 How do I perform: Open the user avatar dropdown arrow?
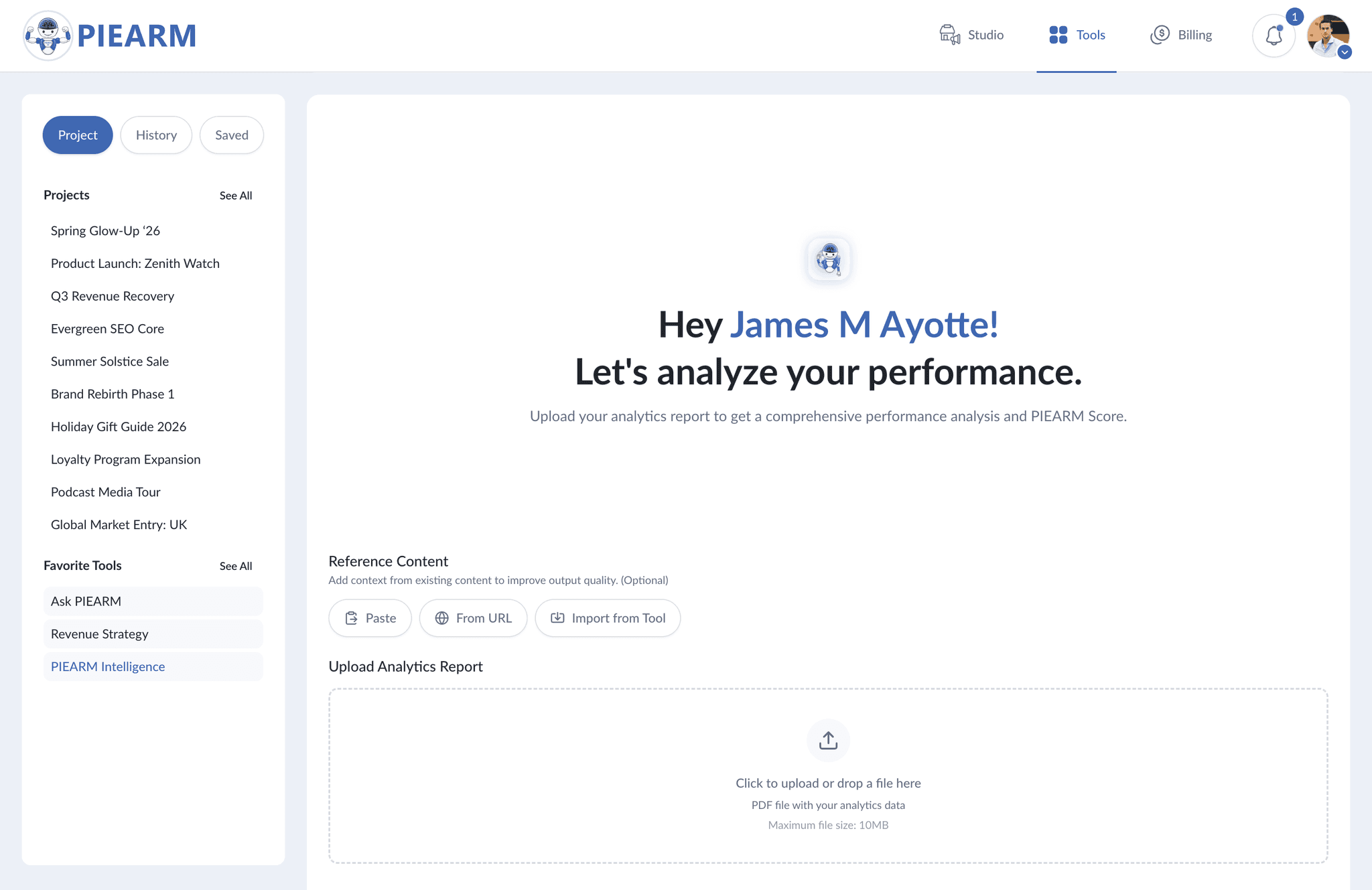(x=1344, y=52)
